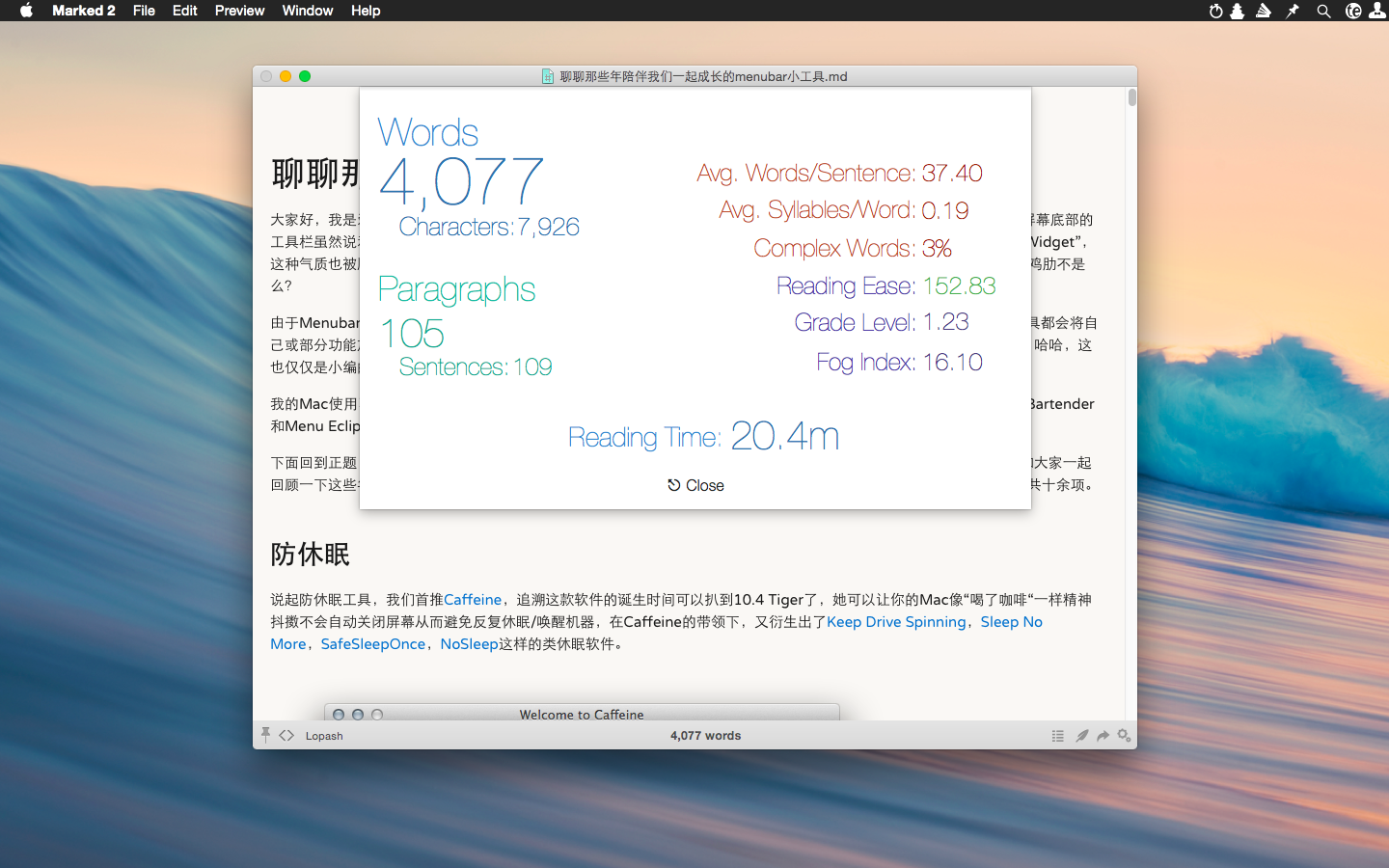This screenshot has height=868, width=1389.
Task: Pin the preview window with the pushpin icon
Action: 265,735
